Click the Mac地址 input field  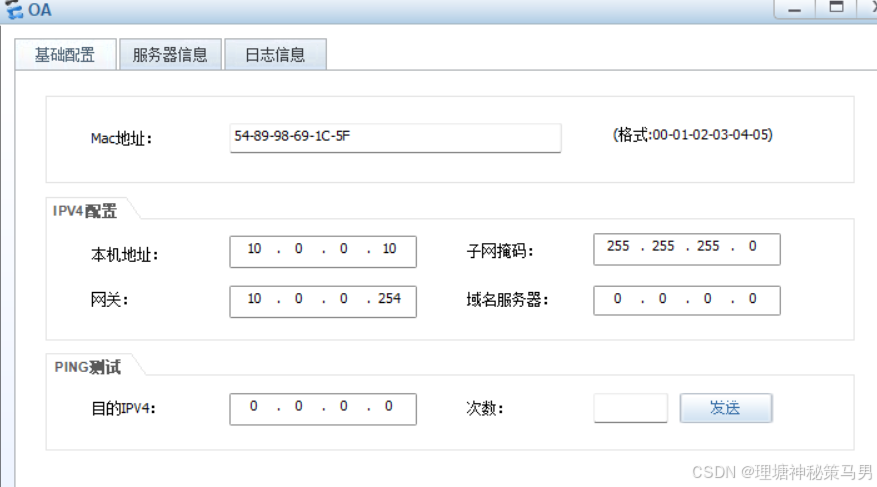(x=395, y=138)
